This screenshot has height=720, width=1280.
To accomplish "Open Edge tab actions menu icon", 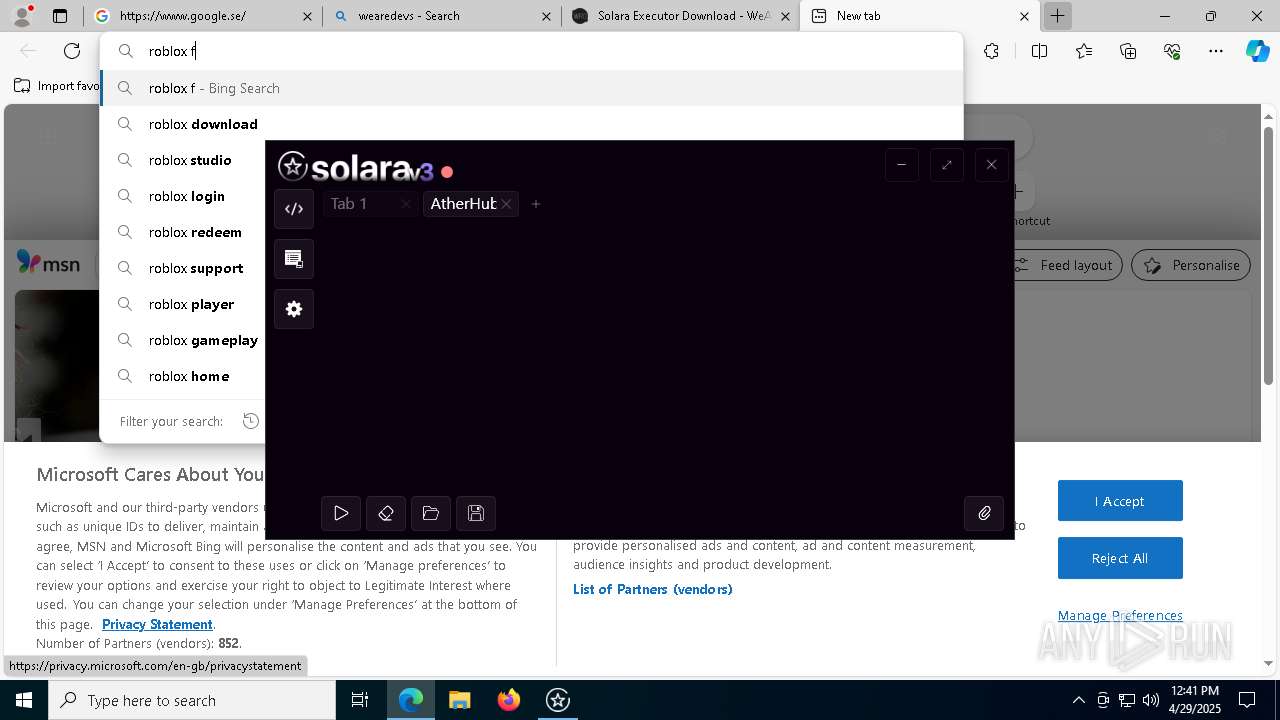I will coord(60,16).
